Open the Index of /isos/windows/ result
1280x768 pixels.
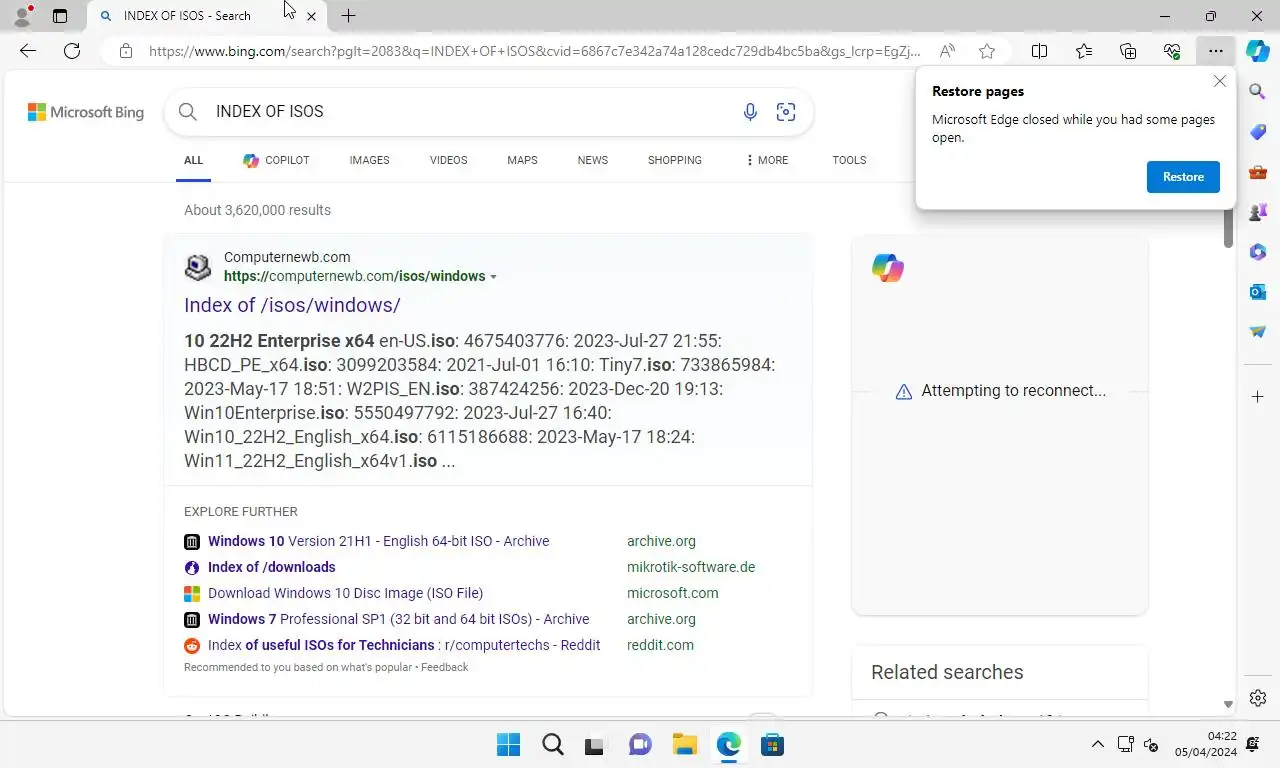coord(292,305)
